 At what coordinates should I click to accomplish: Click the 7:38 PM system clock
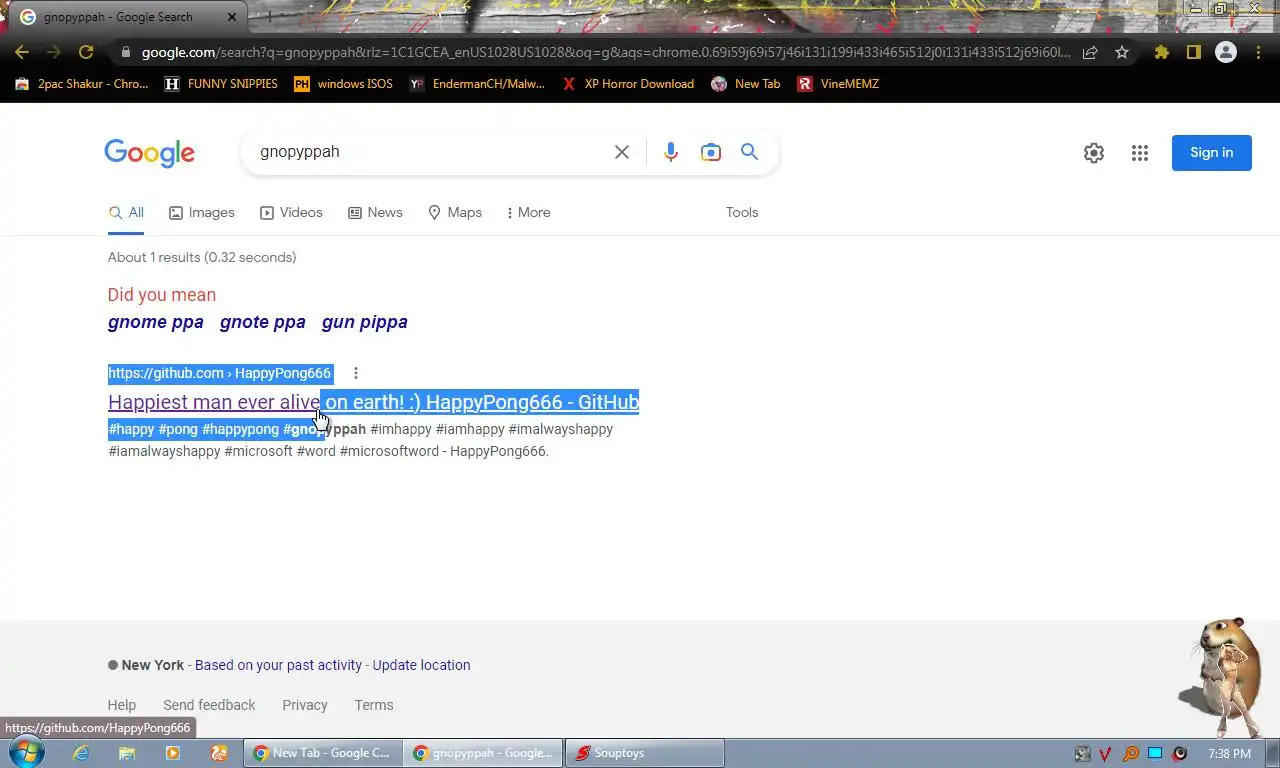(x=1229, y=754)
